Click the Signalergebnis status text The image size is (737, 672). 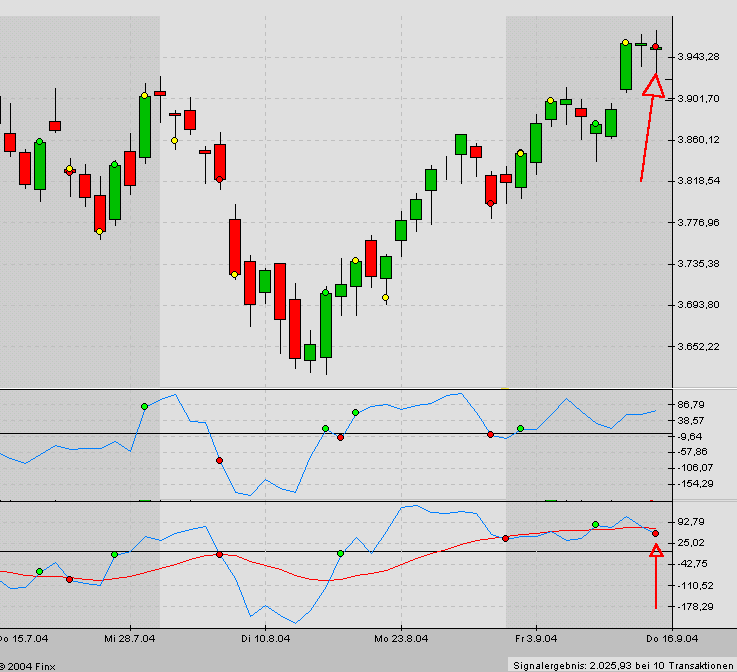(x=620, y=664)
